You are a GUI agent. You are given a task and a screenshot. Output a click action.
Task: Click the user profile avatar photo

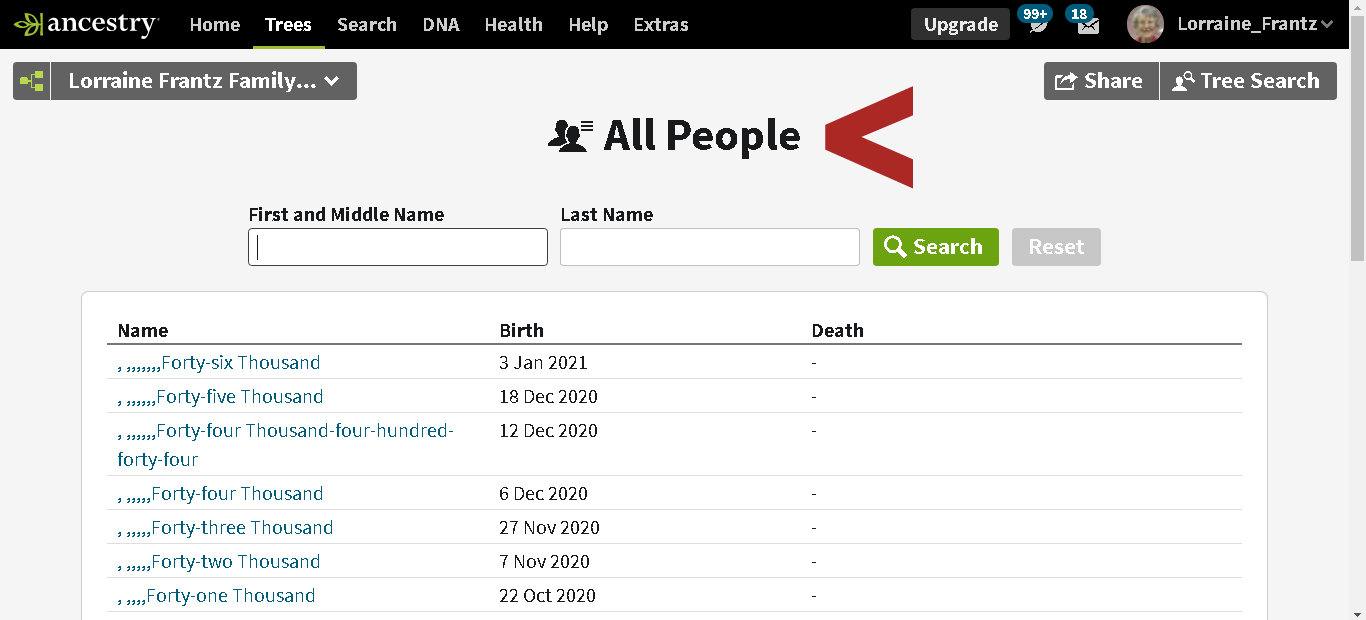point(1145,24)
